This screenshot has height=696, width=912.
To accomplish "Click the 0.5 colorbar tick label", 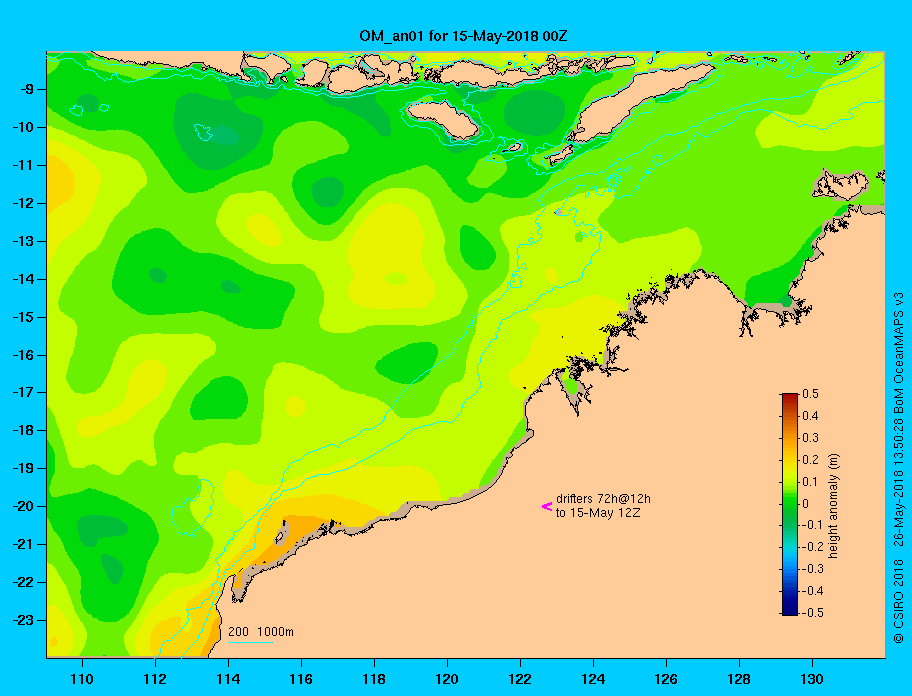I will coord(810,394).
